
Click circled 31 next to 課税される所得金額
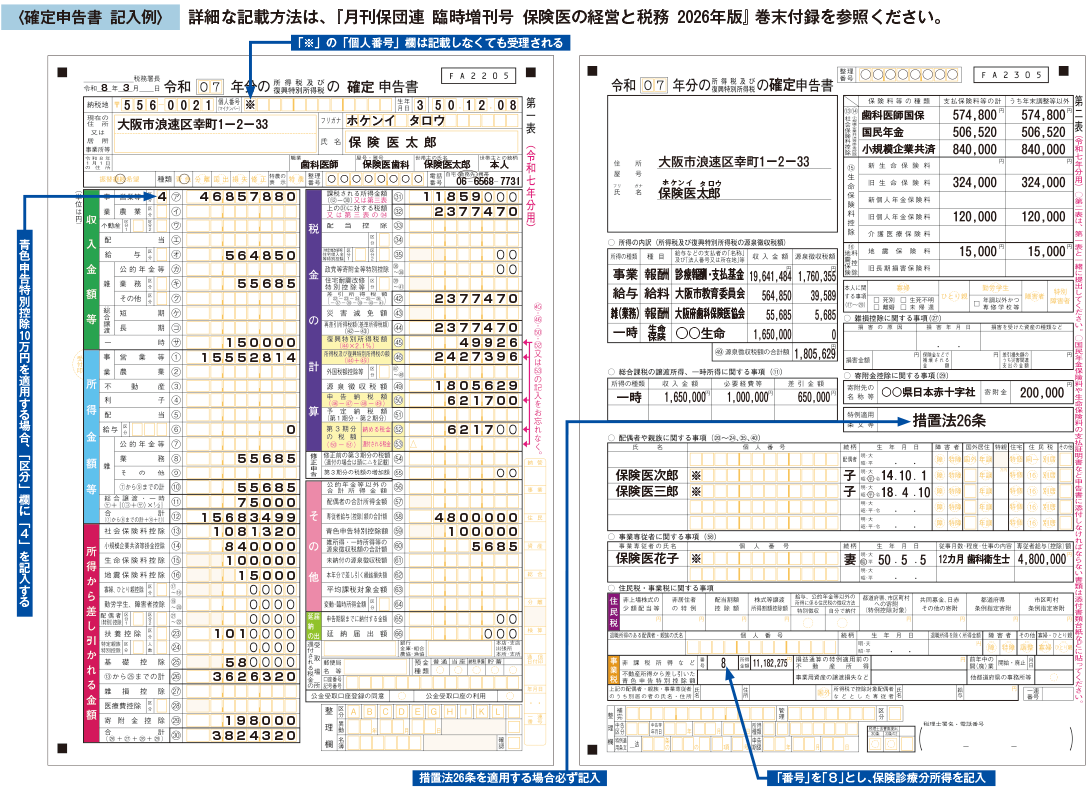[x=398, y=197]
